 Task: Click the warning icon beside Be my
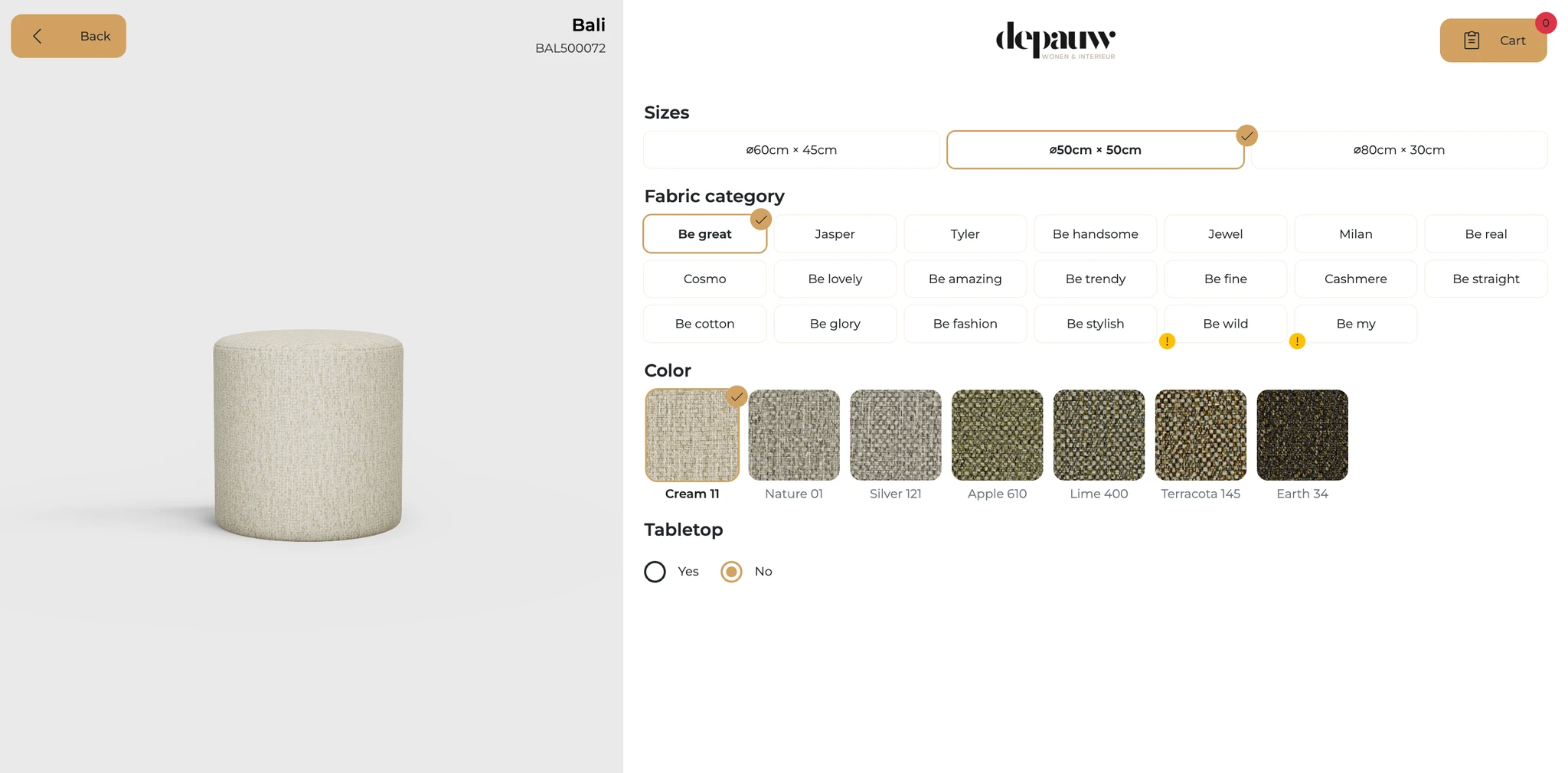tap(1297, 341)
